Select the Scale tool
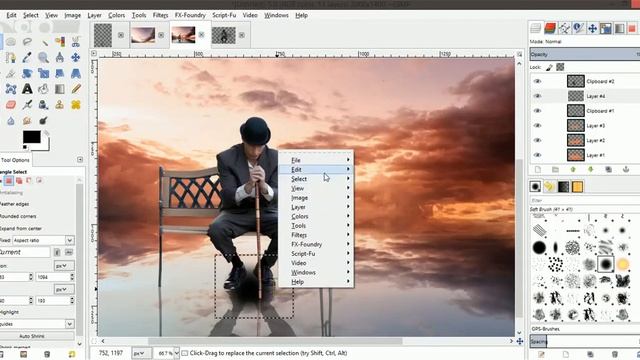 click(x=43, y=73)
